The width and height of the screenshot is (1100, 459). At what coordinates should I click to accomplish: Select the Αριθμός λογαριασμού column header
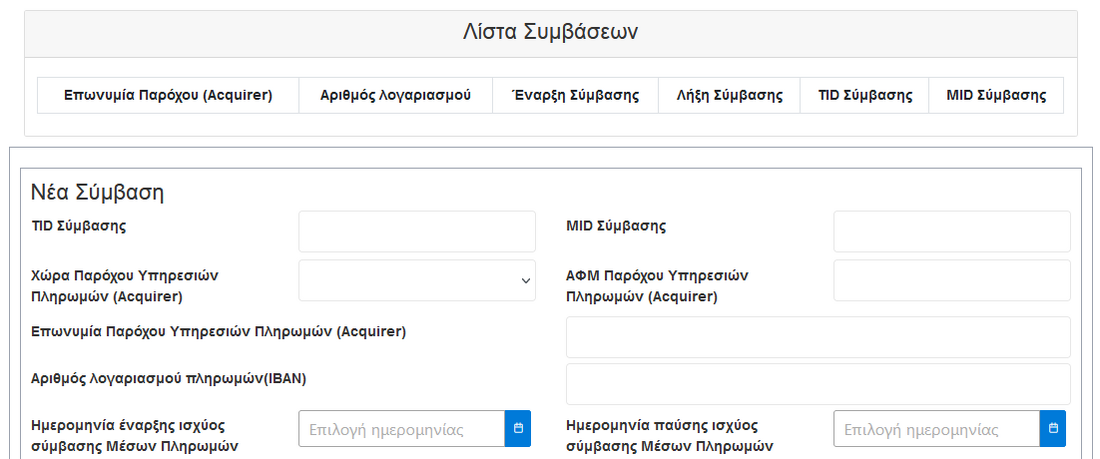(x=395, y=96)
